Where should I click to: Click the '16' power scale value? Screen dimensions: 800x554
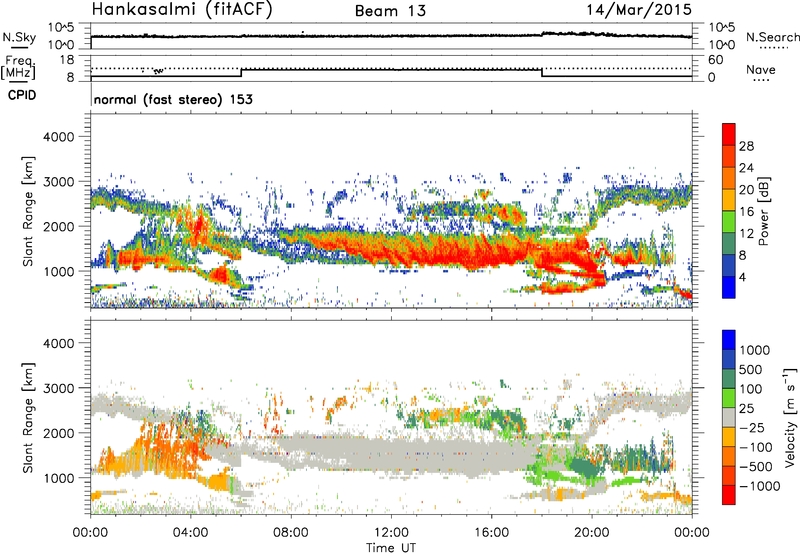(x=746, y=212)
